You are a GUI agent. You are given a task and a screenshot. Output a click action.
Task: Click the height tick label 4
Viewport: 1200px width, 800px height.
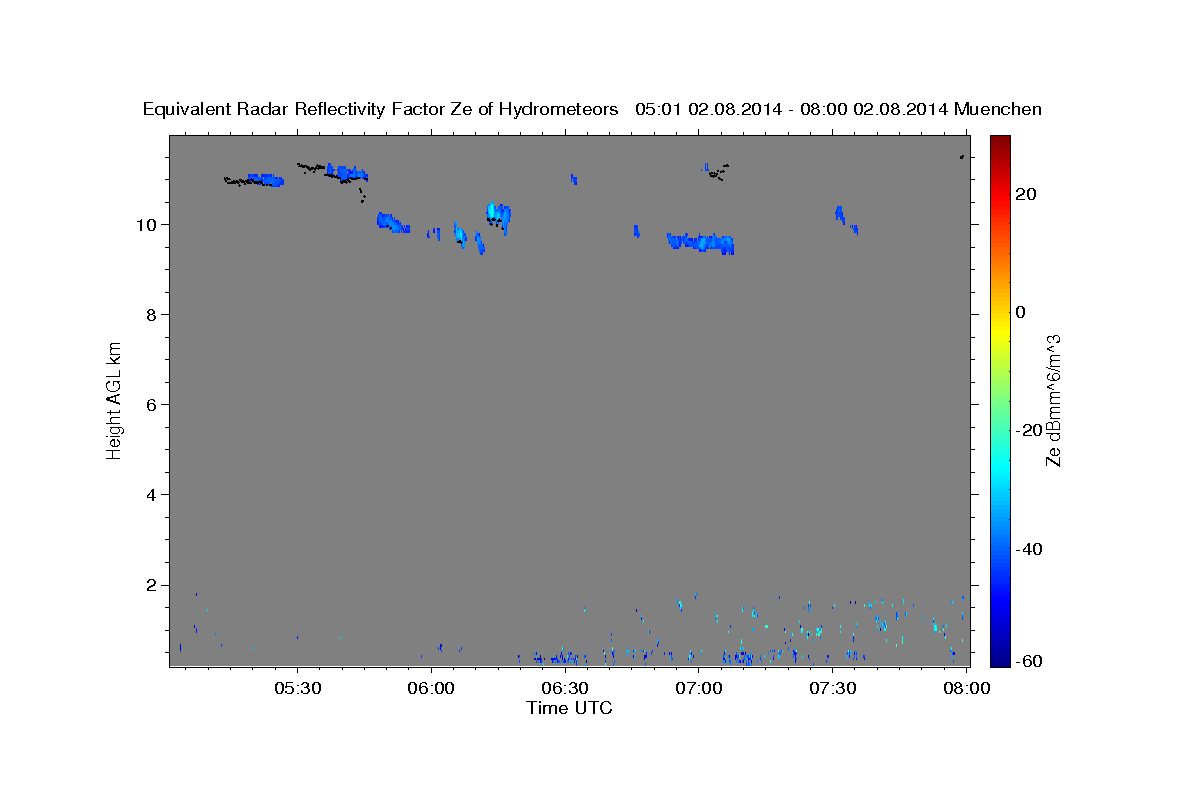(153, 495)
